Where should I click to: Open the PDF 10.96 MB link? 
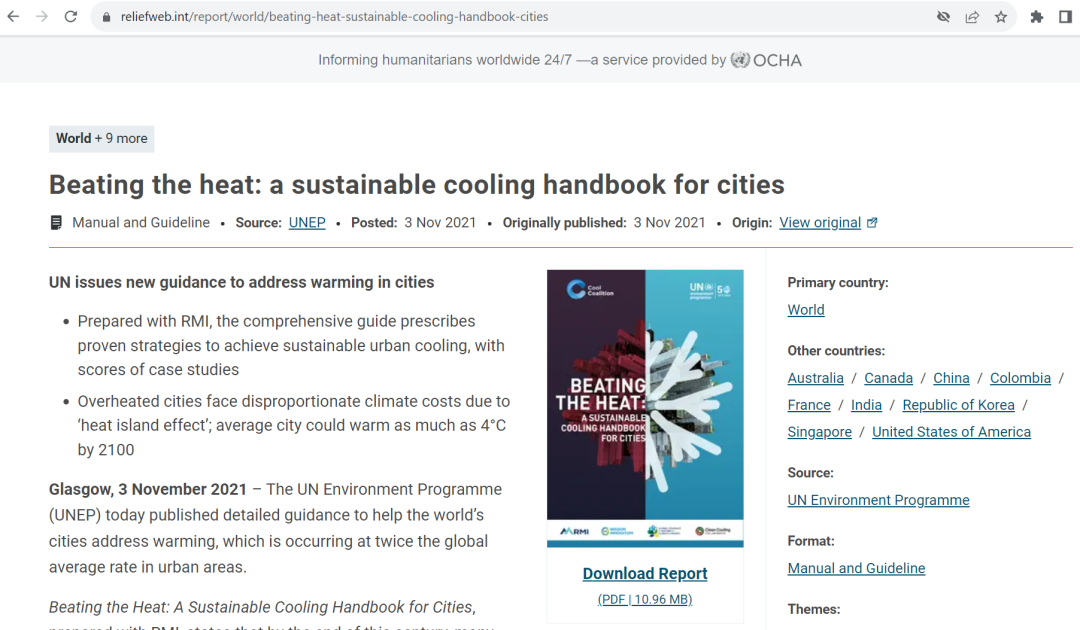pos(645,599)
